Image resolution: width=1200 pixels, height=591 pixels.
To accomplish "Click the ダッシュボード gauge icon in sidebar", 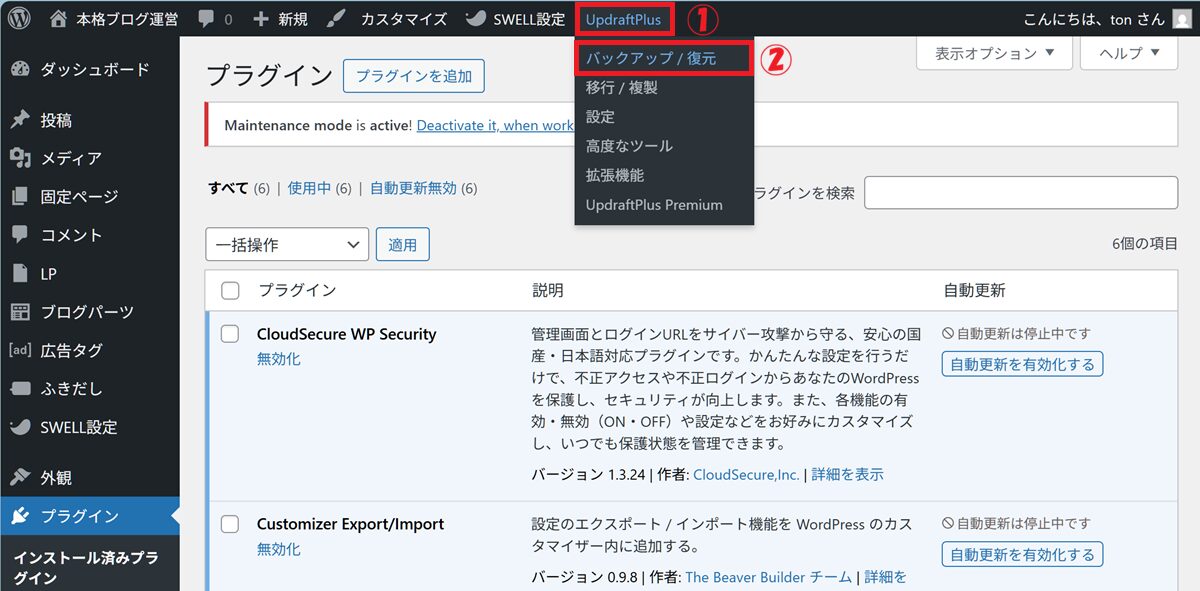I will [x=19, y=69].
